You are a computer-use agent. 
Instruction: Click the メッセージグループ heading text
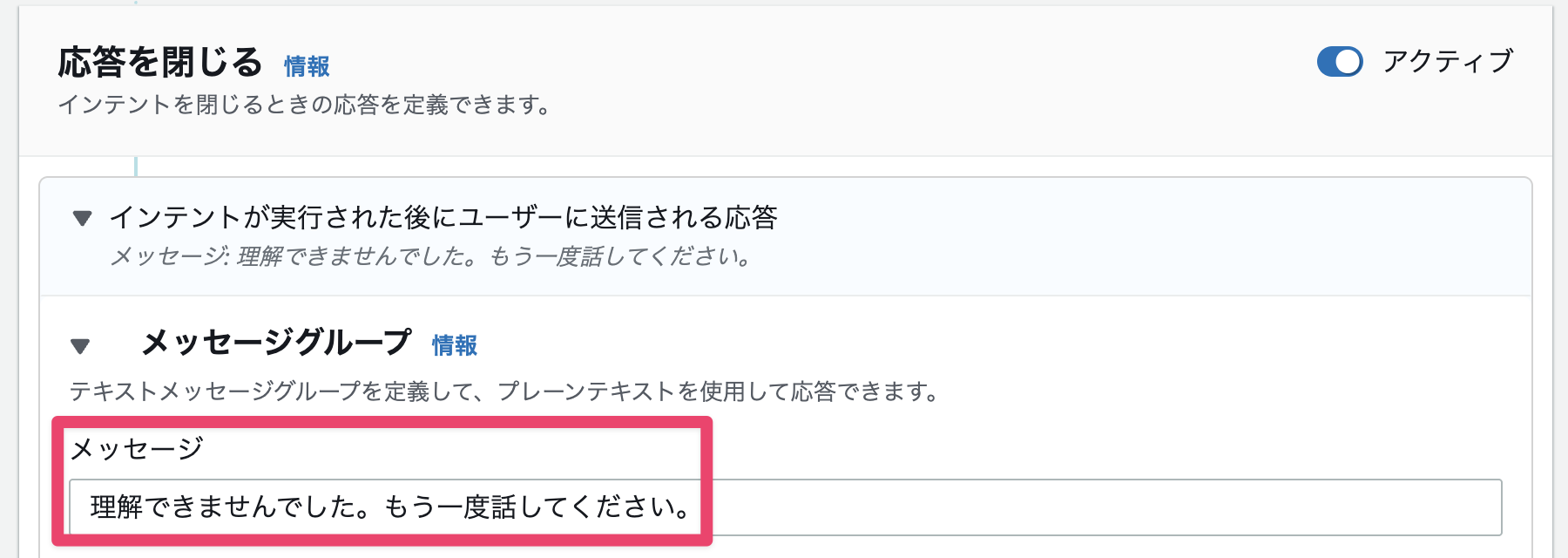(276, 343)
